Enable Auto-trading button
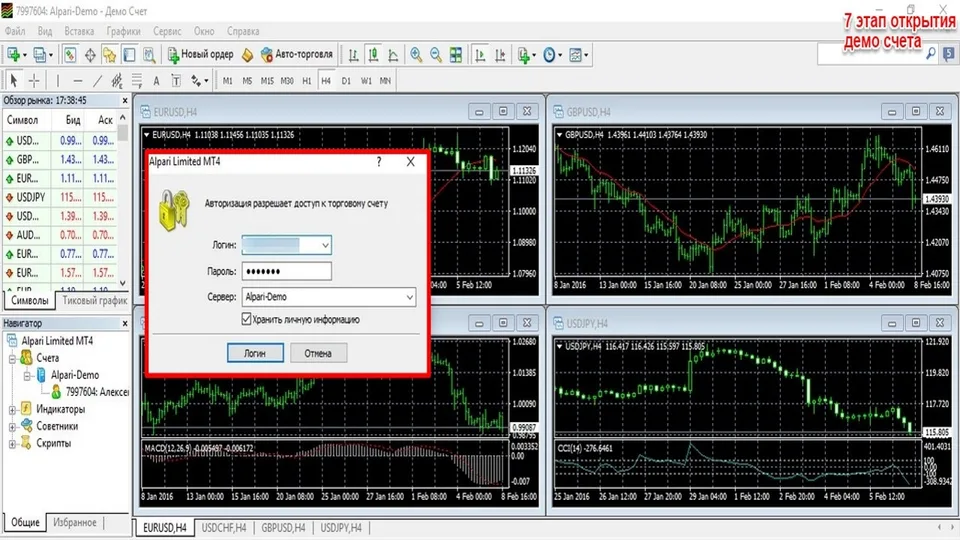Screen dimensions: 960x540 (x=297, y=55)
